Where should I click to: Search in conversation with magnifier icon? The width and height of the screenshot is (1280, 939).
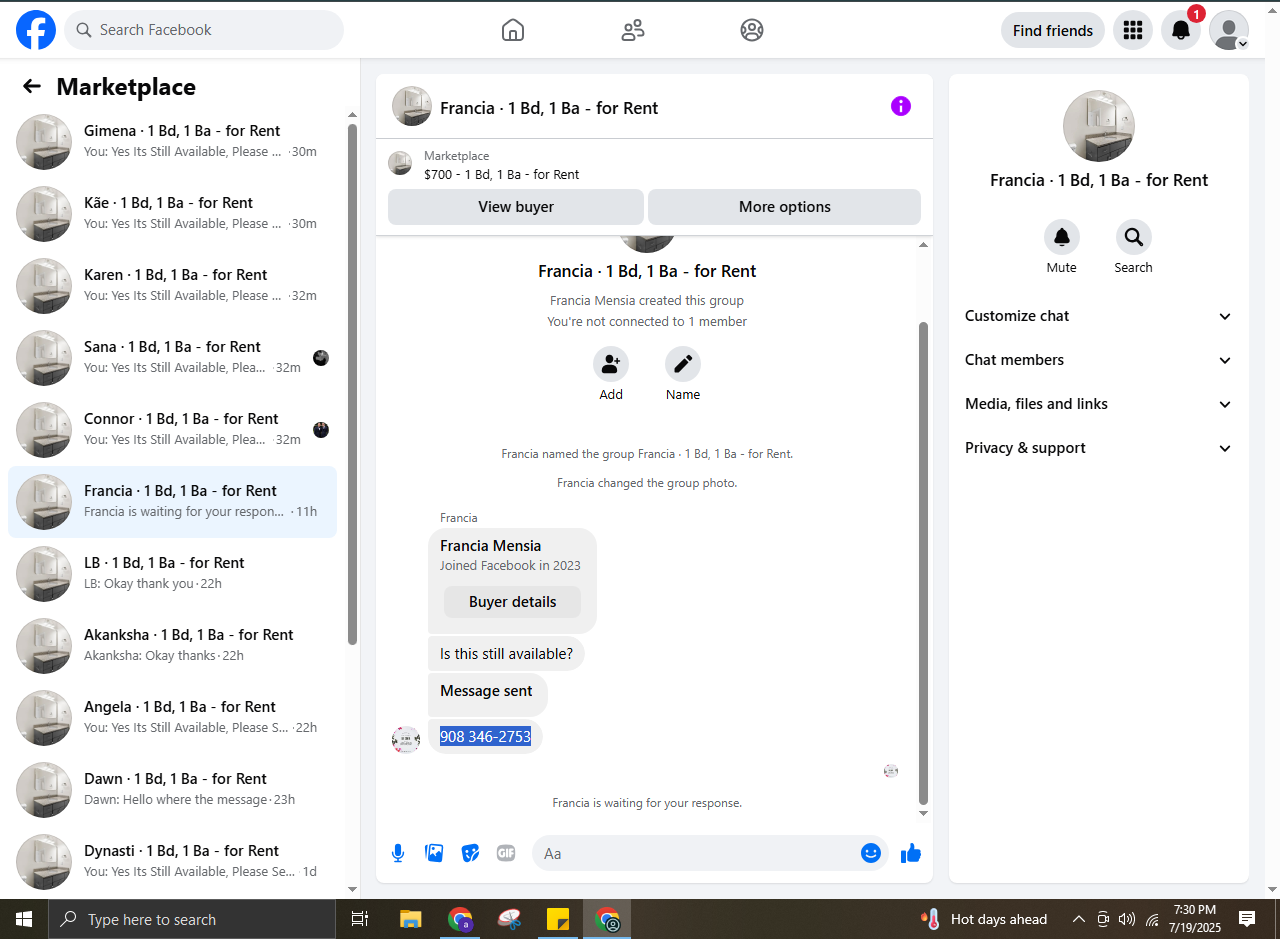(x=1134, y=237)
